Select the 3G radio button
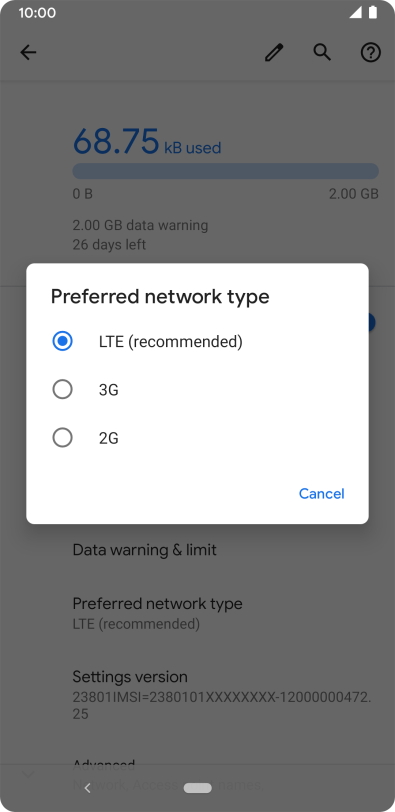 click(x=63, y=389)
